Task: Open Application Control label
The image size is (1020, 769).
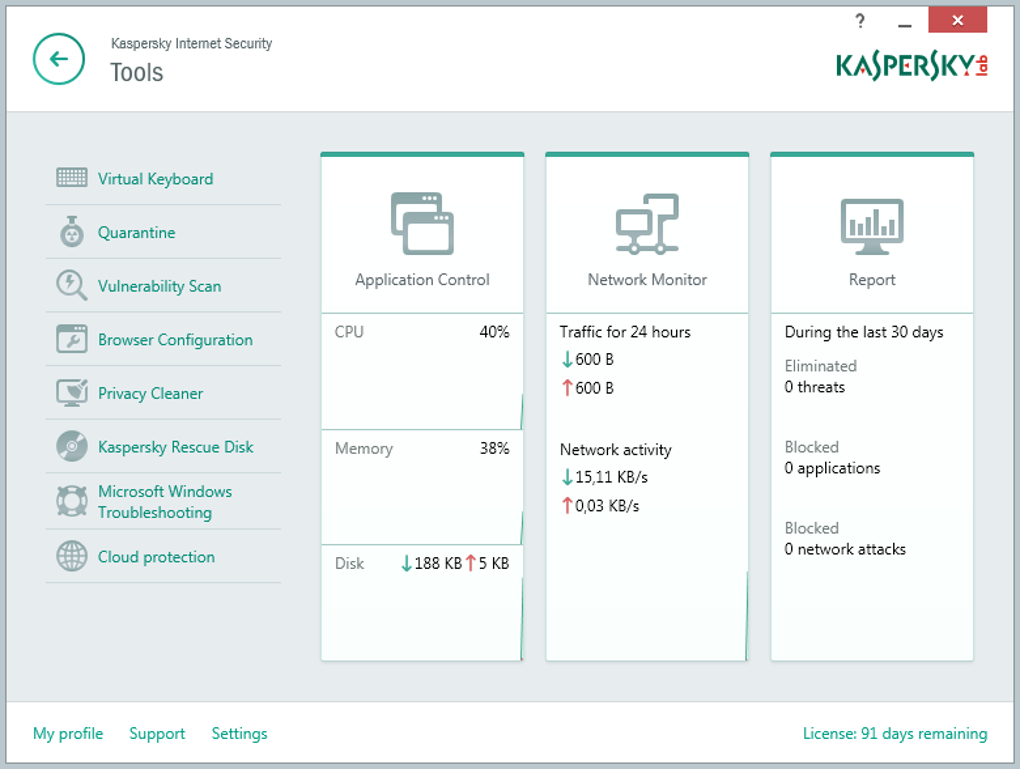Action: pyautogui.click(x=422, y=280)
